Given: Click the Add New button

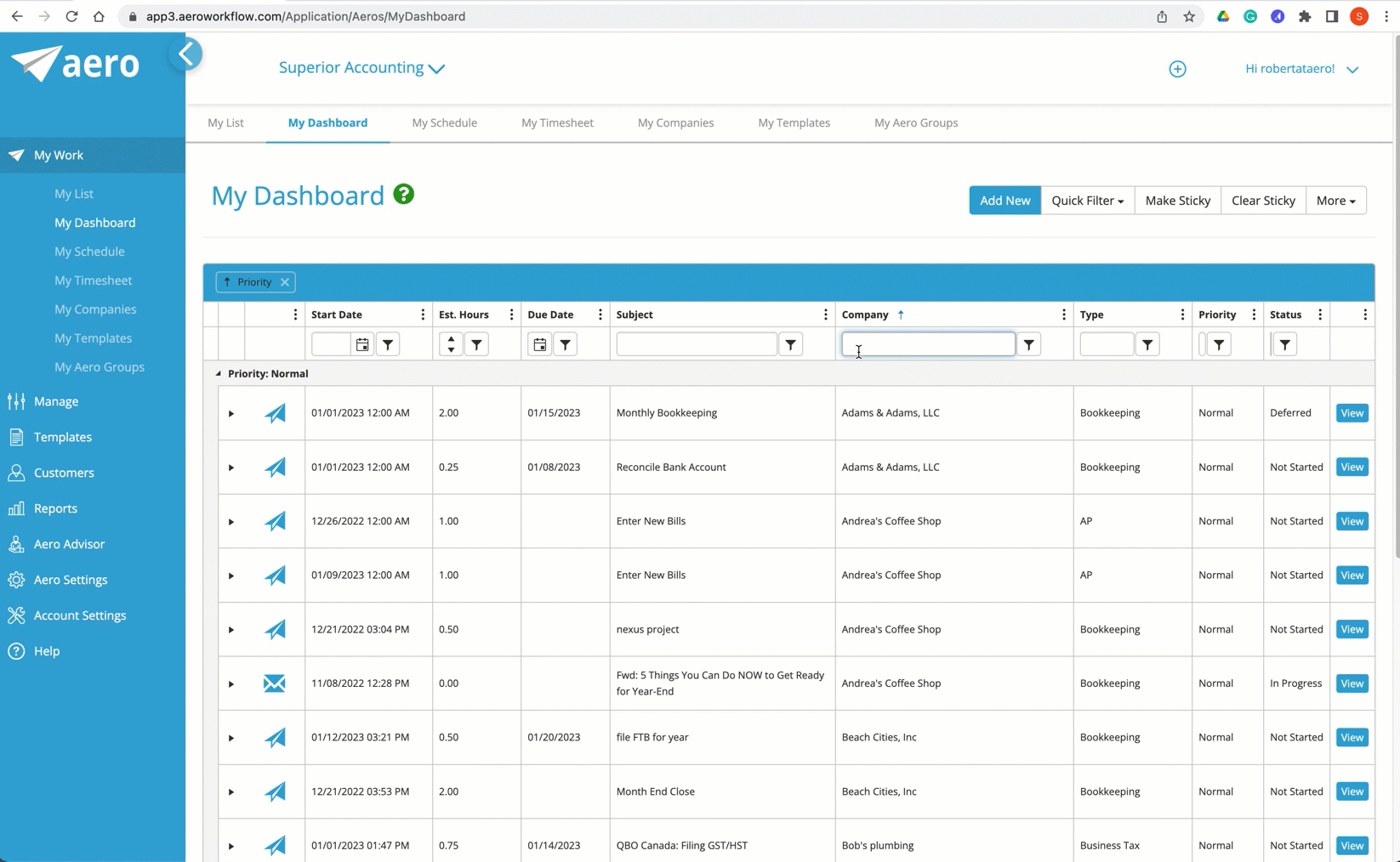Looking at the screenshot, I should pyautogui.click(x=1004, y=201).
